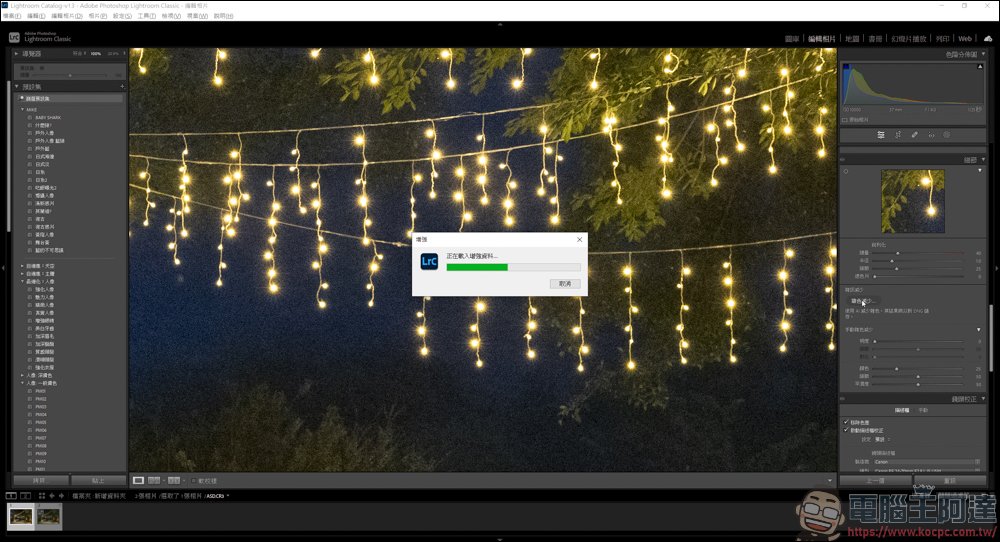Click the Lightroom Classic Lrc logo
The height and width of the screenshot is (542, 1000).
tap(14, 38)
